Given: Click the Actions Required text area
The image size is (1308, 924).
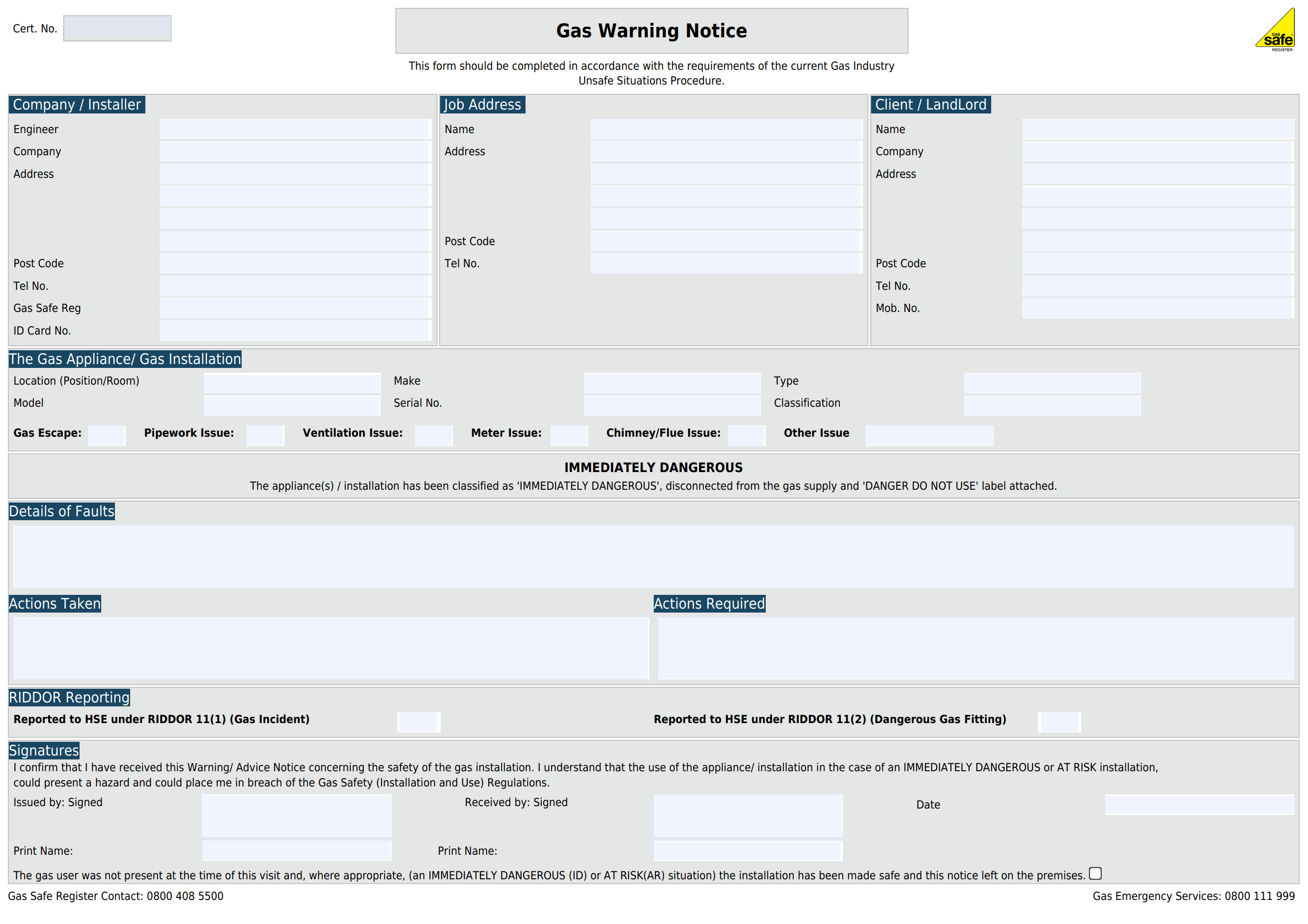Looking at the screenshot, I should tap(975, 648).
